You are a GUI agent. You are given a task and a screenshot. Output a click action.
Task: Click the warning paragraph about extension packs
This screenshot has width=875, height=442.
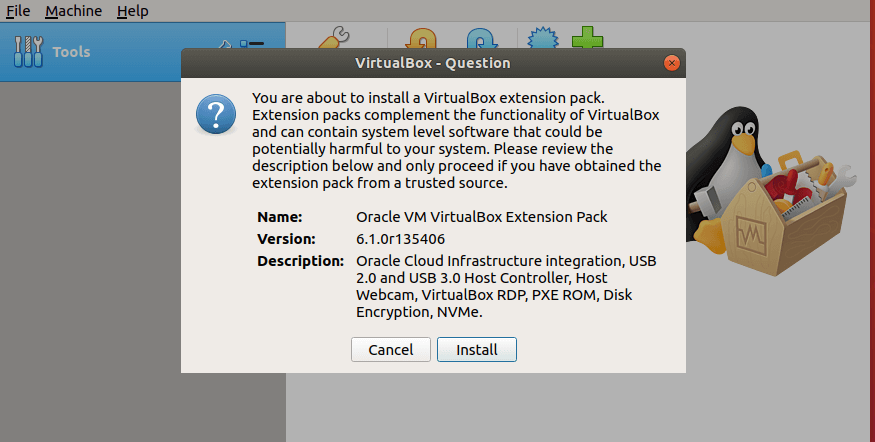coord(456,140)
